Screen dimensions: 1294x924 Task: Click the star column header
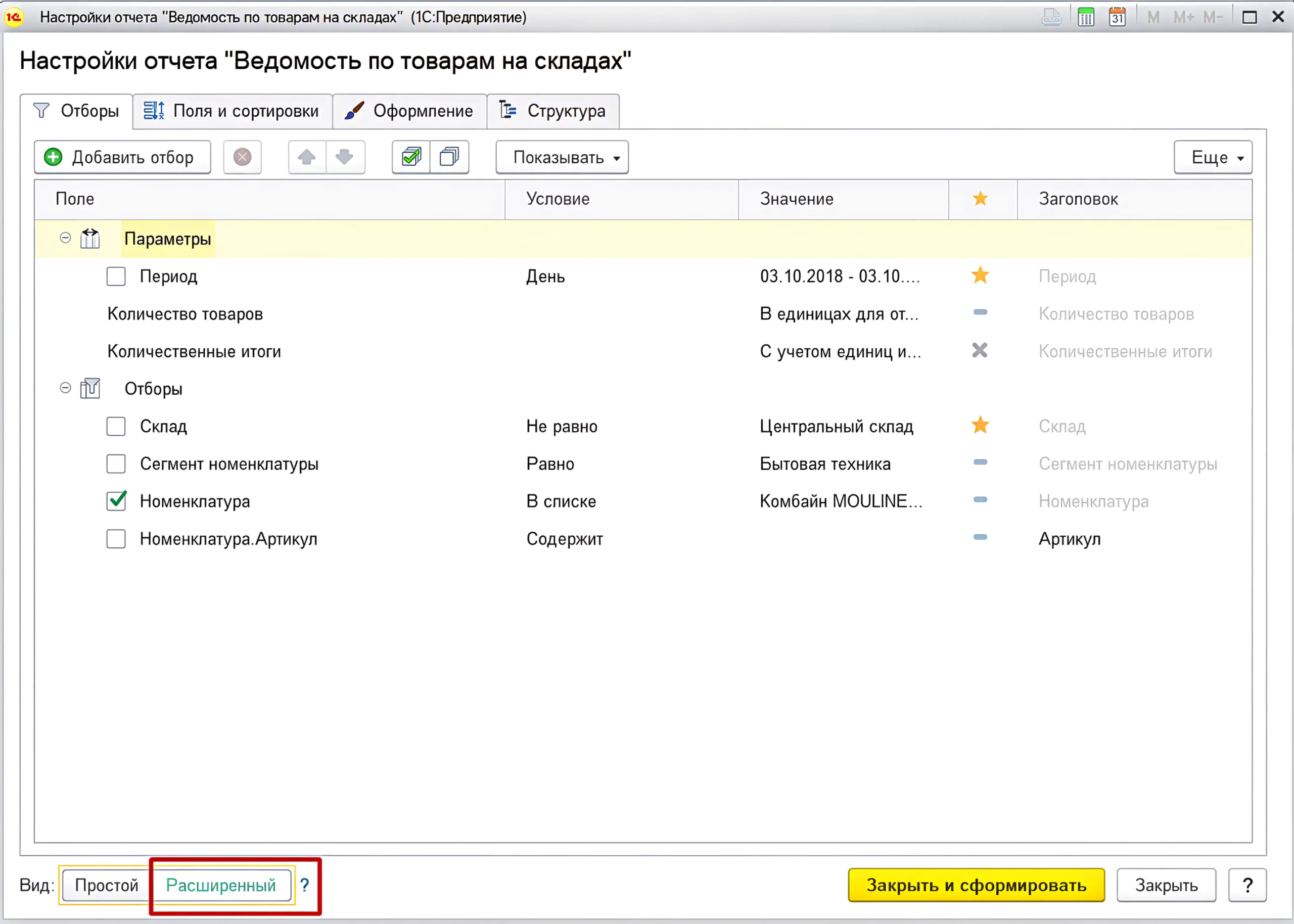tap(981, 199)
